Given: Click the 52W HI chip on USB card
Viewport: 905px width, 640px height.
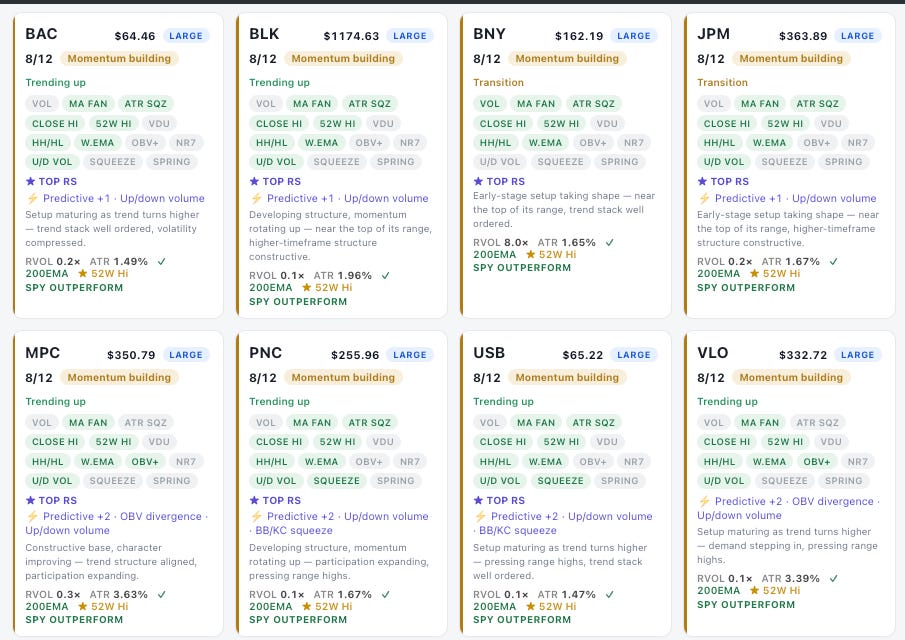Looking at the screenshot, I should tap(562, 441).
